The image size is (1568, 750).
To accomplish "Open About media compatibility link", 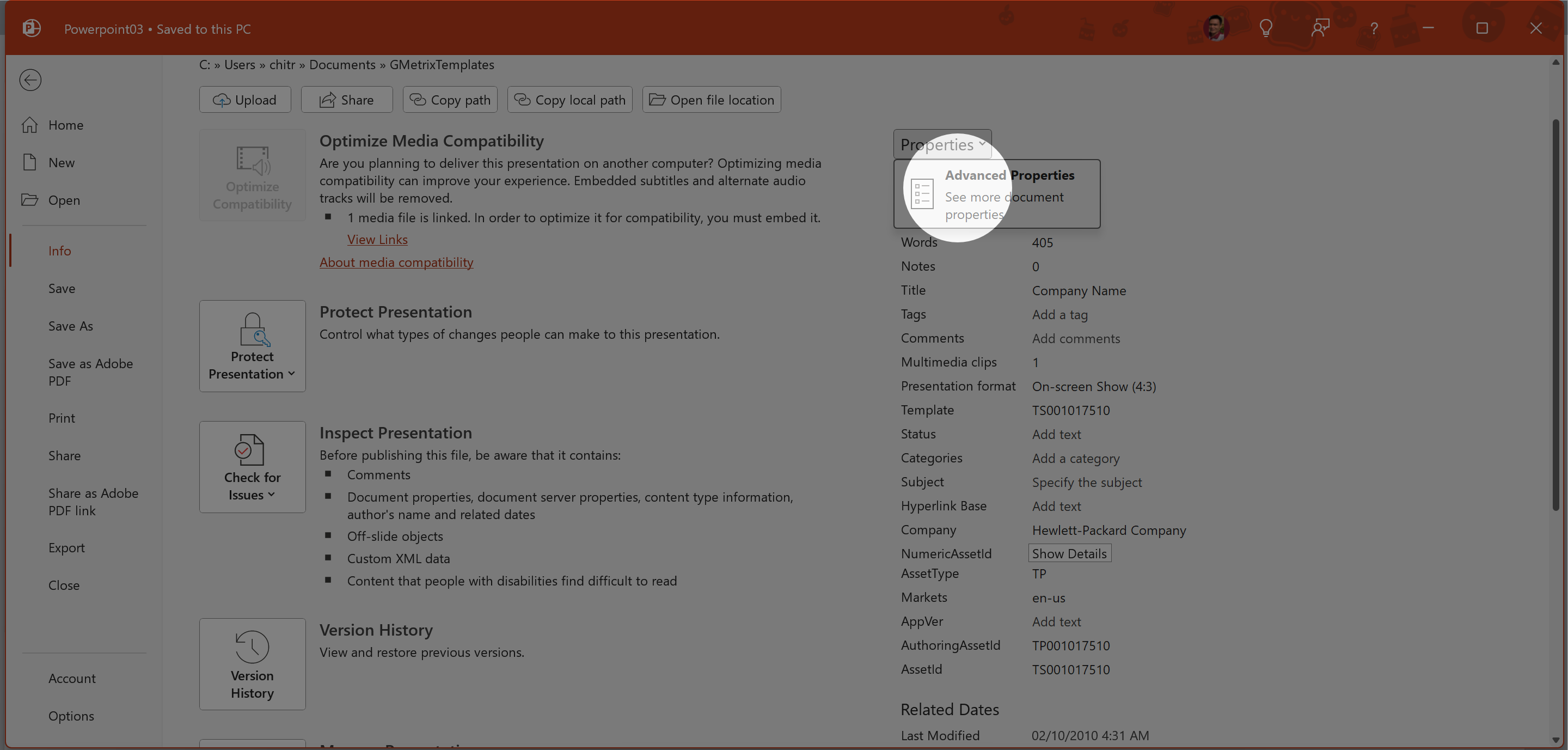I will (396, 263).
